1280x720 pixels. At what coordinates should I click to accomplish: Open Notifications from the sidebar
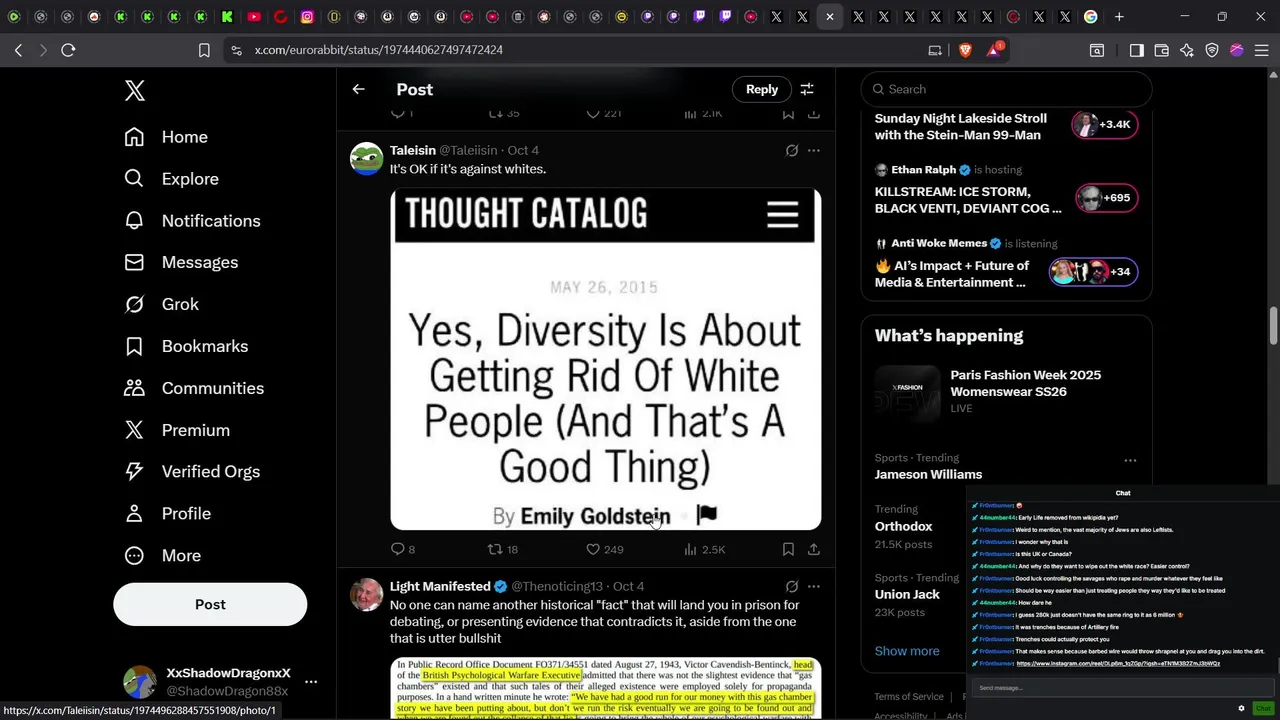click(x=192, y=221)
